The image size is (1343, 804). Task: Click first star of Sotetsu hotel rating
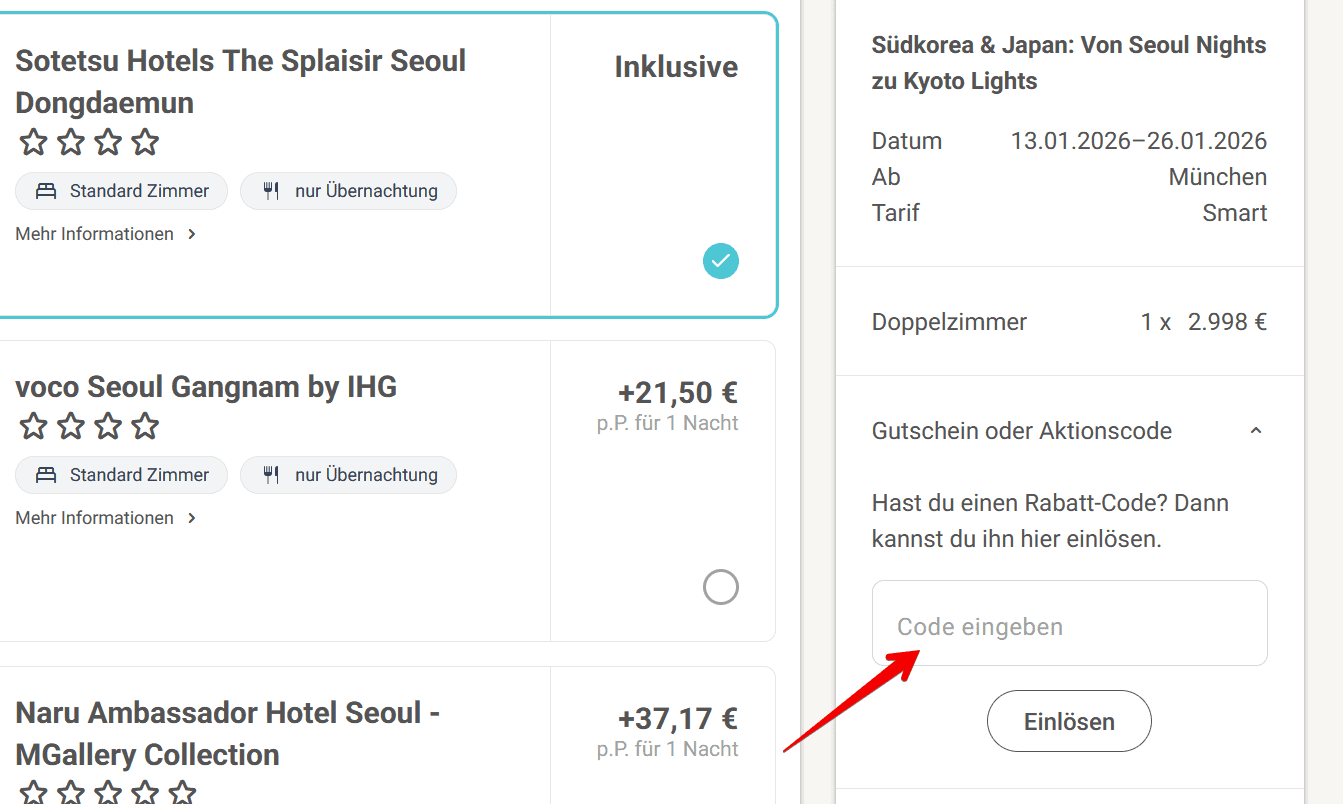coord(33,142)
